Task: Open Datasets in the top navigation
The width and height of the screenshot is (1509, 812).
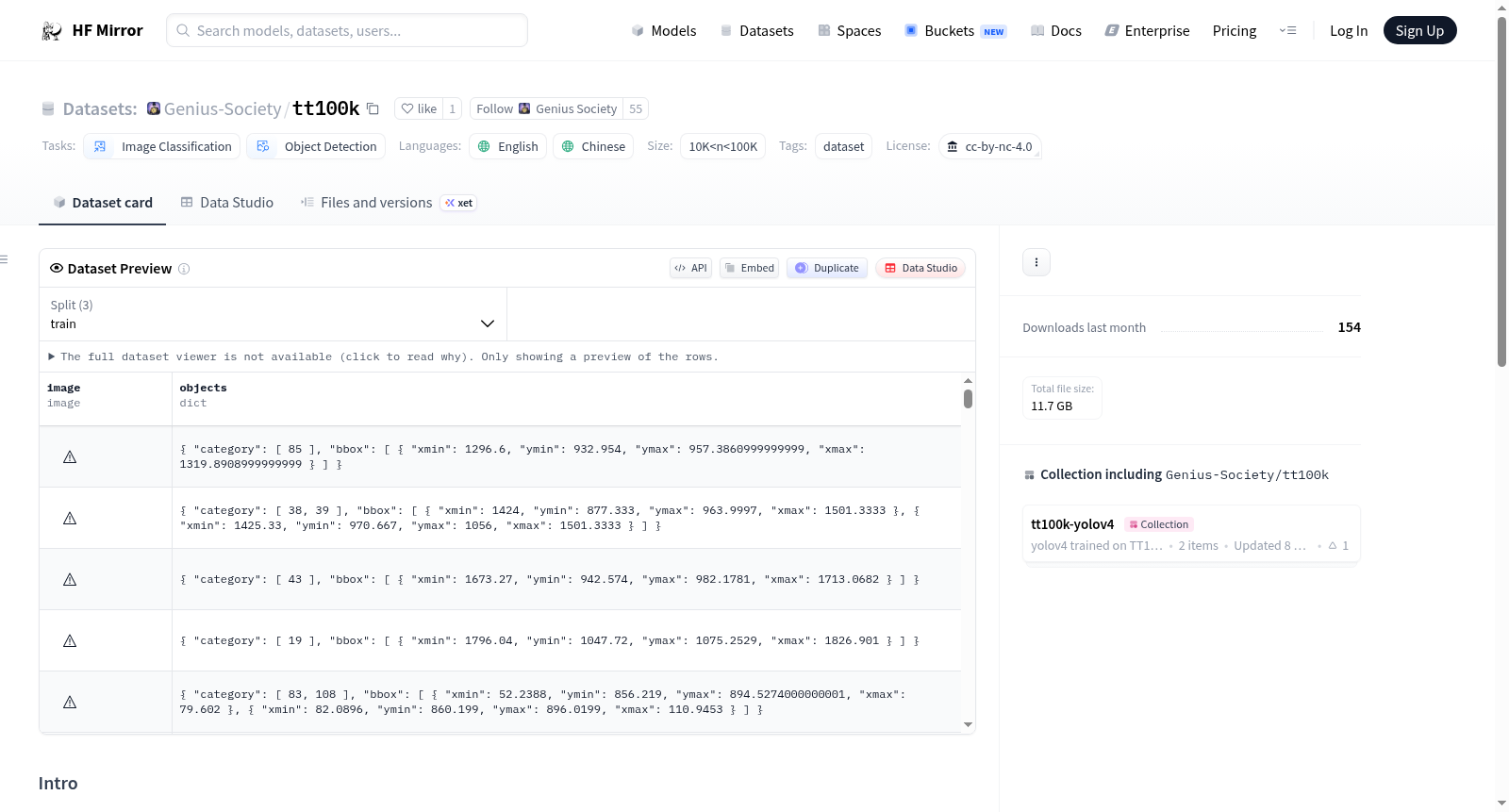Action: [757, 30]
